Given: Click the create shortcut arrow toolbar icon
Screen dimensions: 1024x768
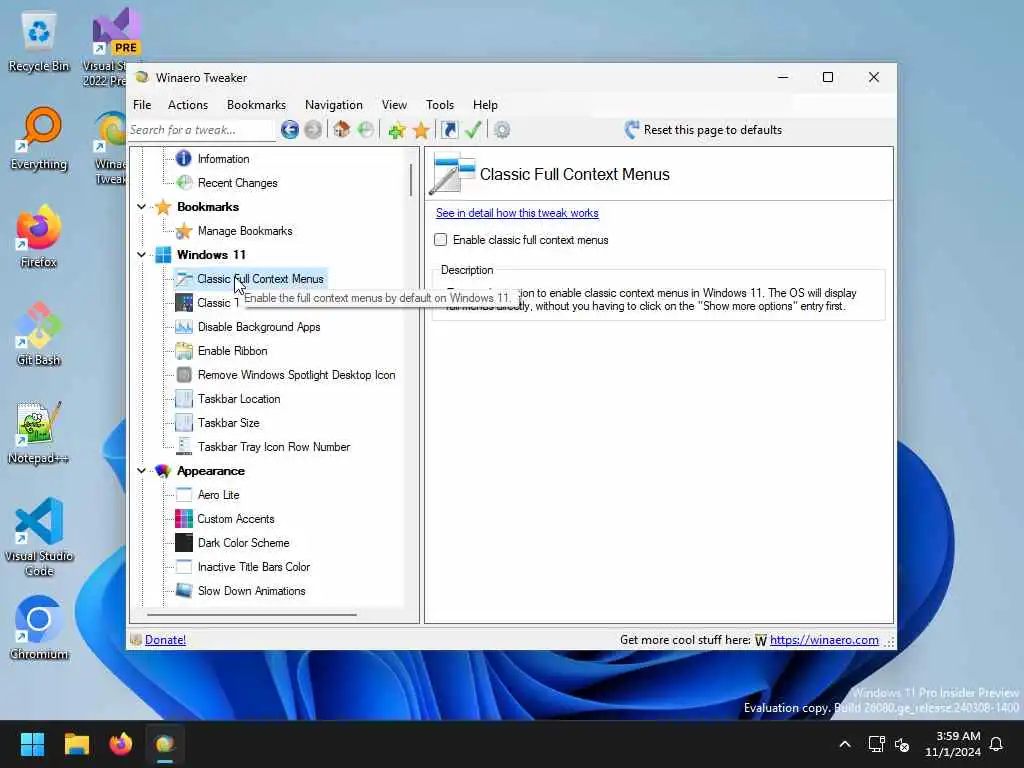Looking at the screenshot, I should 449,130.
